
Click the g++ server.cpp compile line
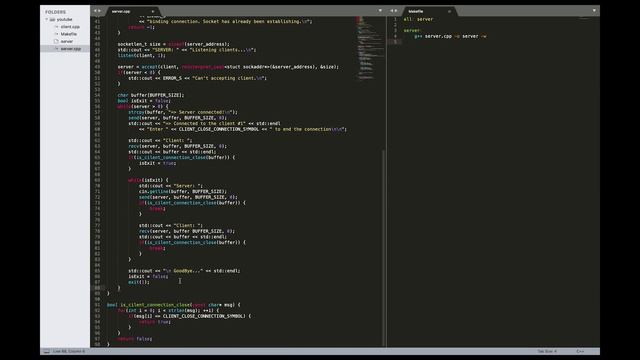pyautogui.click(x=451, y=36)
